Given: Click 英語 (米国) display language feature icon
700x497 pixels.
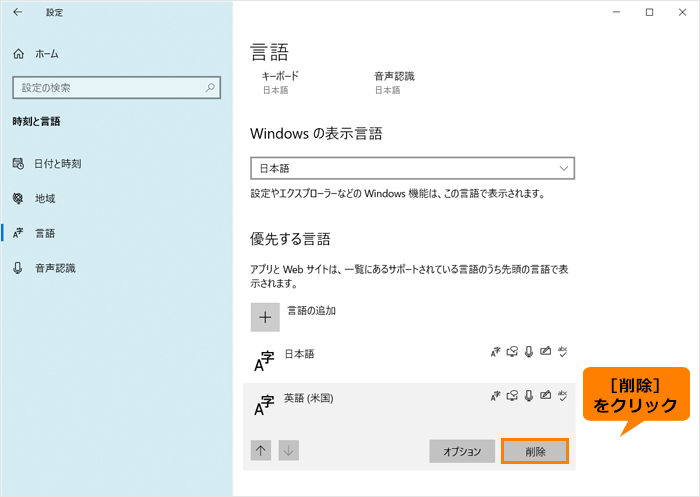Looking at the screenshot, I should [x=496, y=396].
